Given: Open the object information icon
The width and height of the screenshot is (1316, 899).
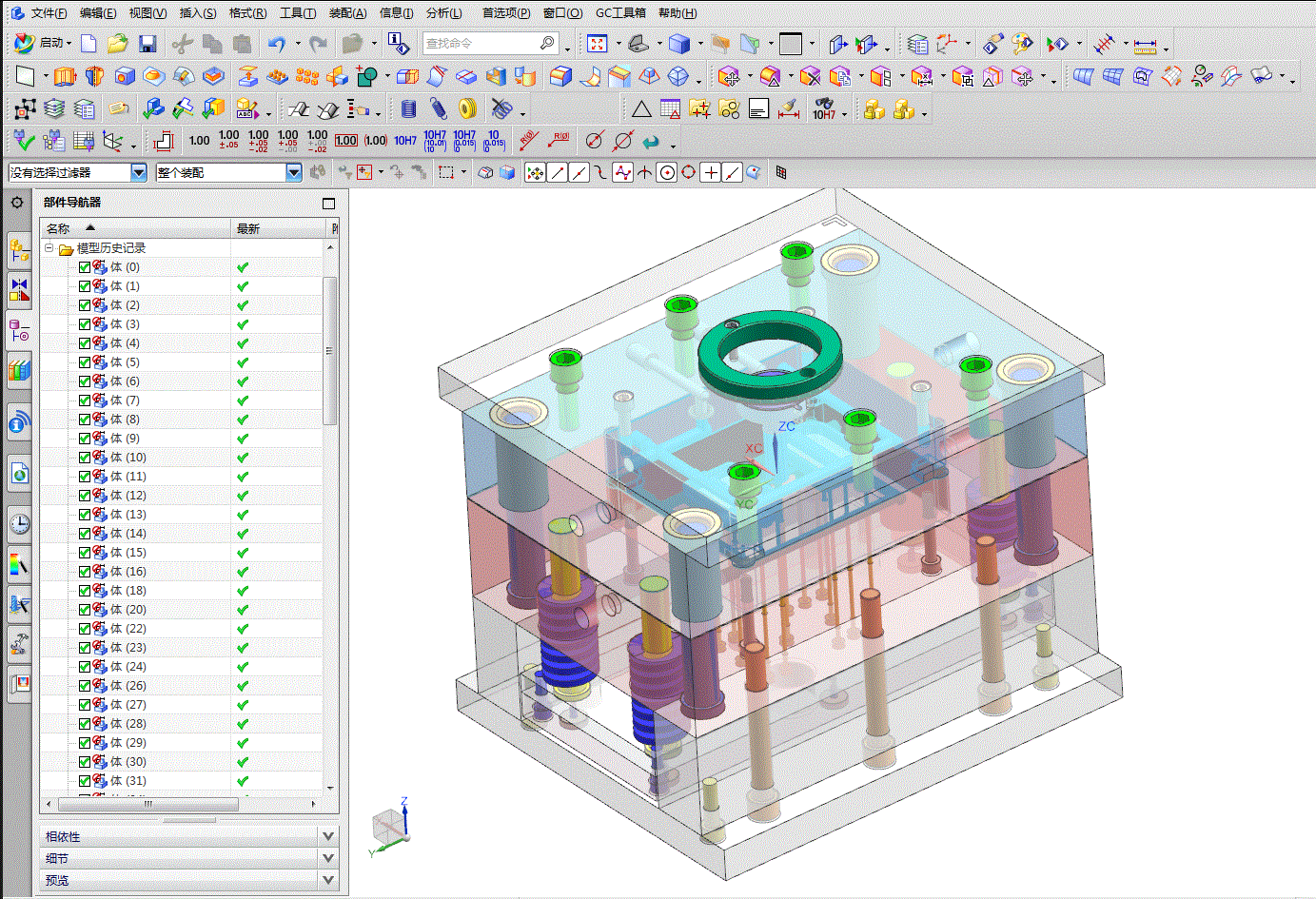Looking at the screenshot, I should click(399, 43).
